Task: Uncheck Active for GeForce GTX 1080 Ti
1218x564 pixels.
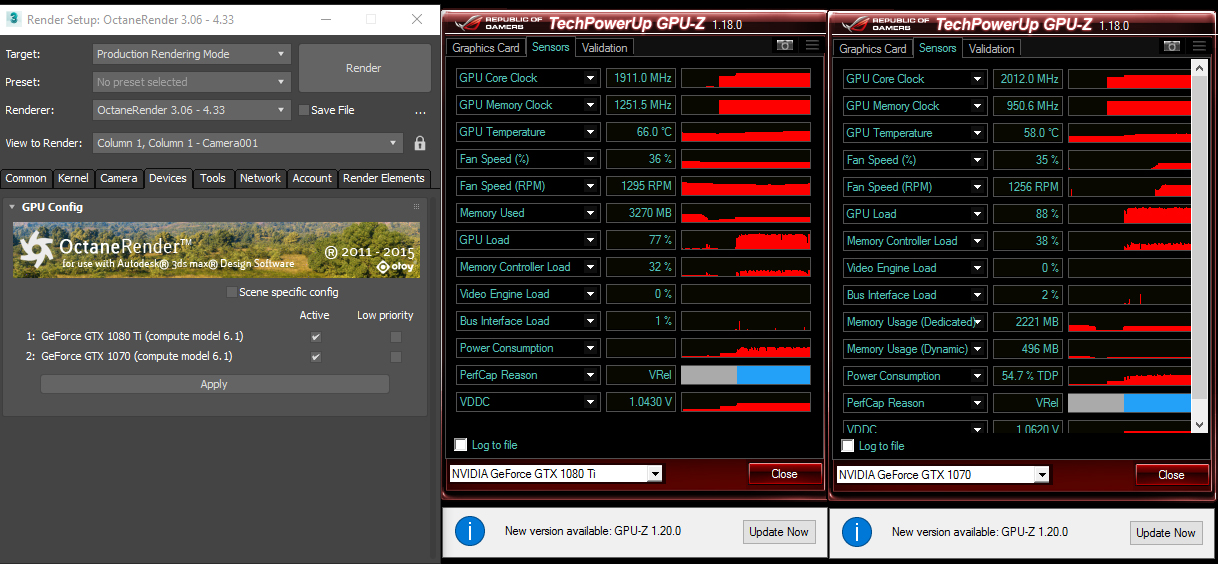Action: tap(316, 337)
